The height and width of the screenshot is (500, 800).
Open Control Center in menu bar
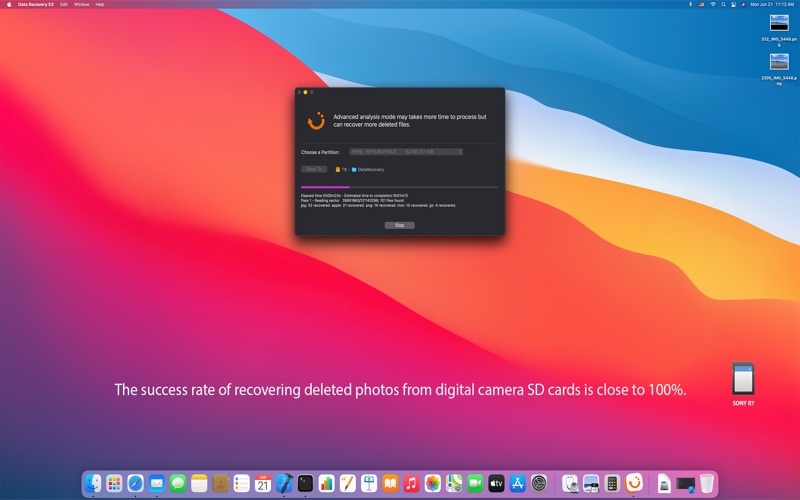click(x=733, y=4)
